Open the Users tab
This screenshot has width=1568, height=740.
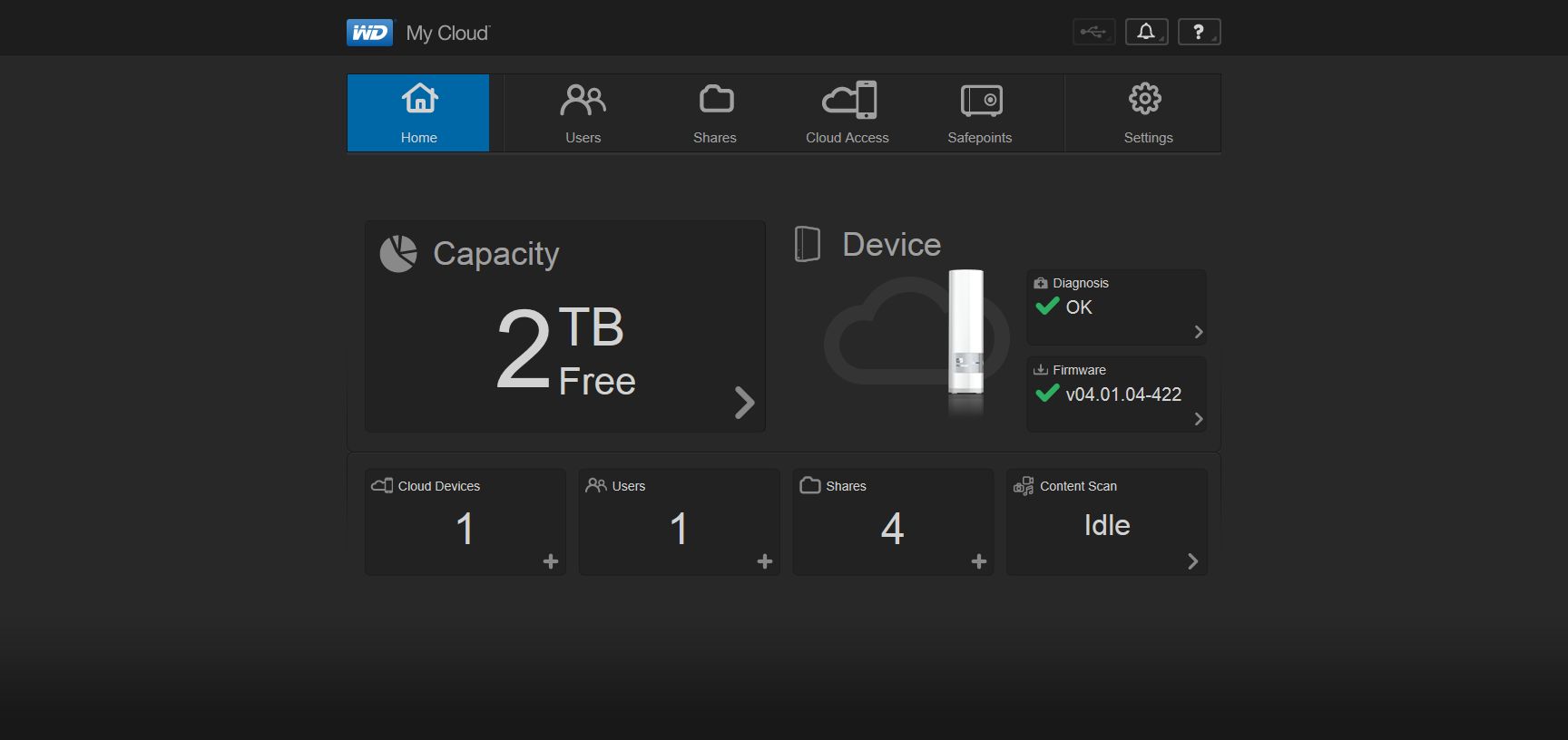click(583, 112)
